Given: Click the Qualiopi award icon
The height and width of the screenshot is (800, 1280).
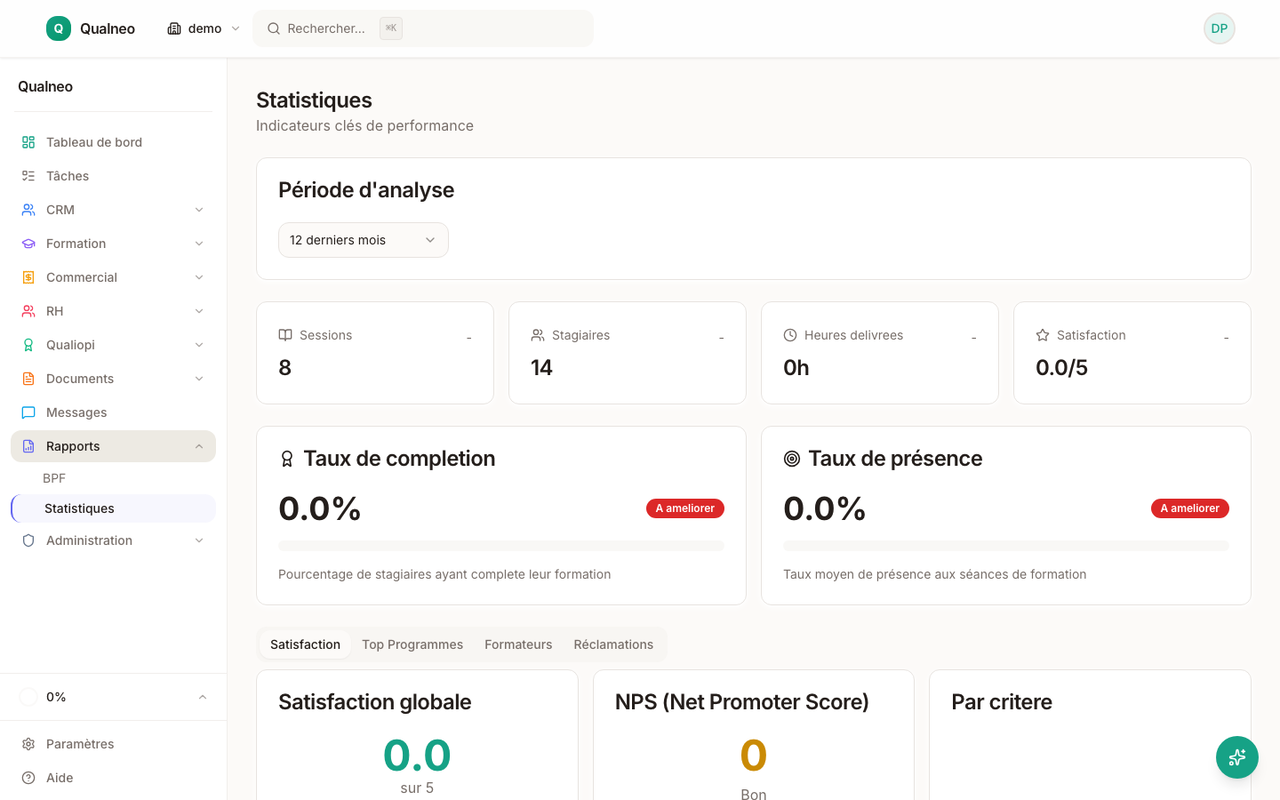Looking at the screenshot, I should point(28,345).
